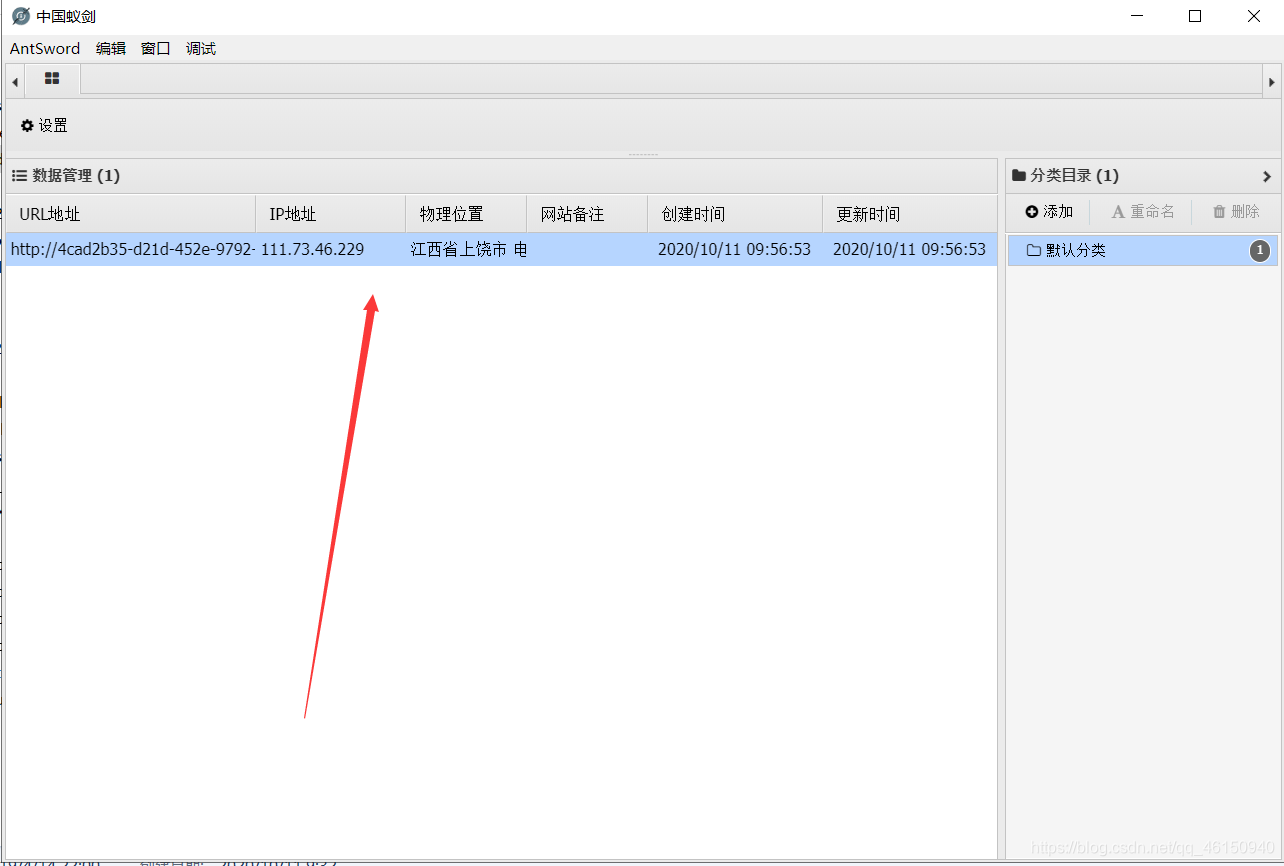Viewport: 1284px width, 866px height.
Task: Click the URL地址 column header
Action: point(131,214)
